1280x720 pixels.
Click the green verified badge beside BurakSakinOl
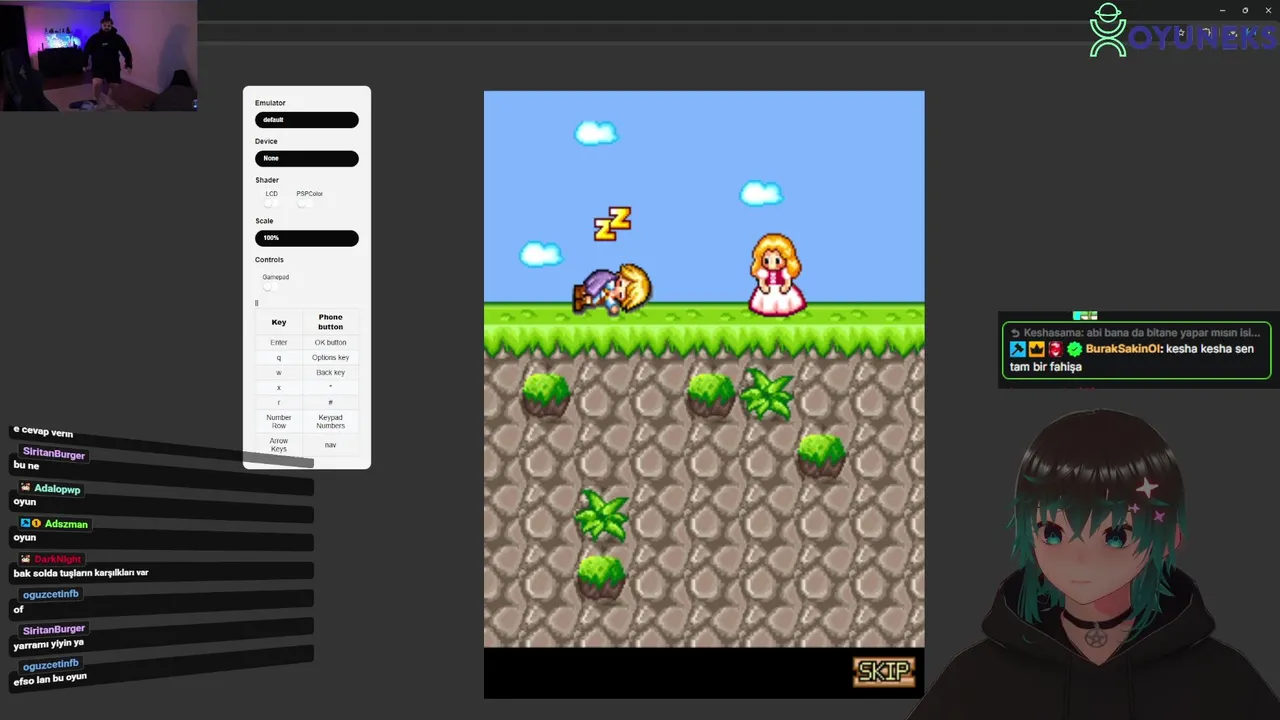click(x=1074, y=349)
